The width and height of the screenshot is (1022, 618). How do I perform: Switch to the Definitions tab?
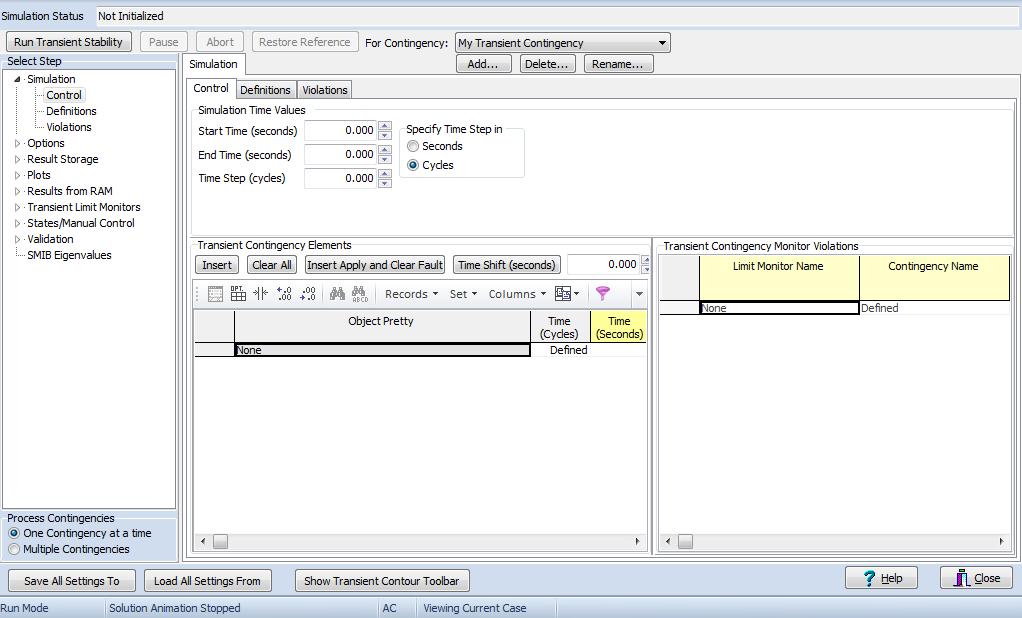[x=265, y=90]
